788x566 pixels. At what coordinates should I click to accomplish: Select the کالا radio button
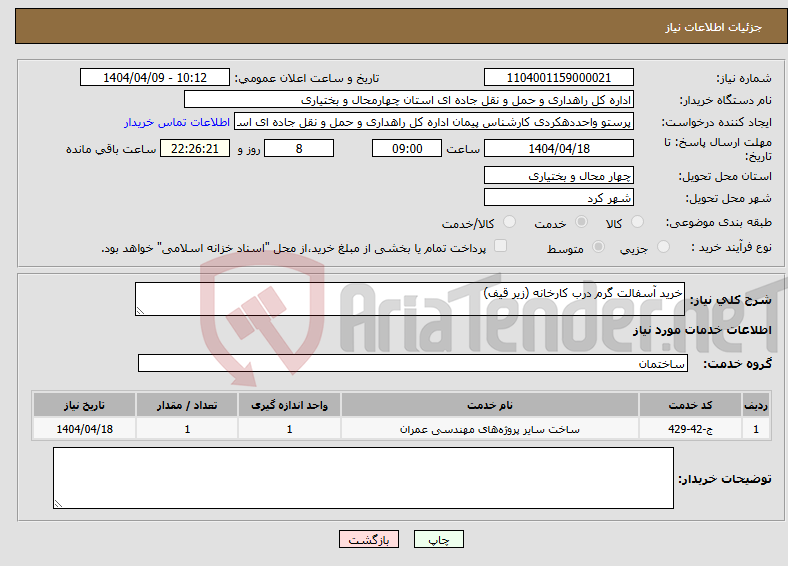coord(637,222)
